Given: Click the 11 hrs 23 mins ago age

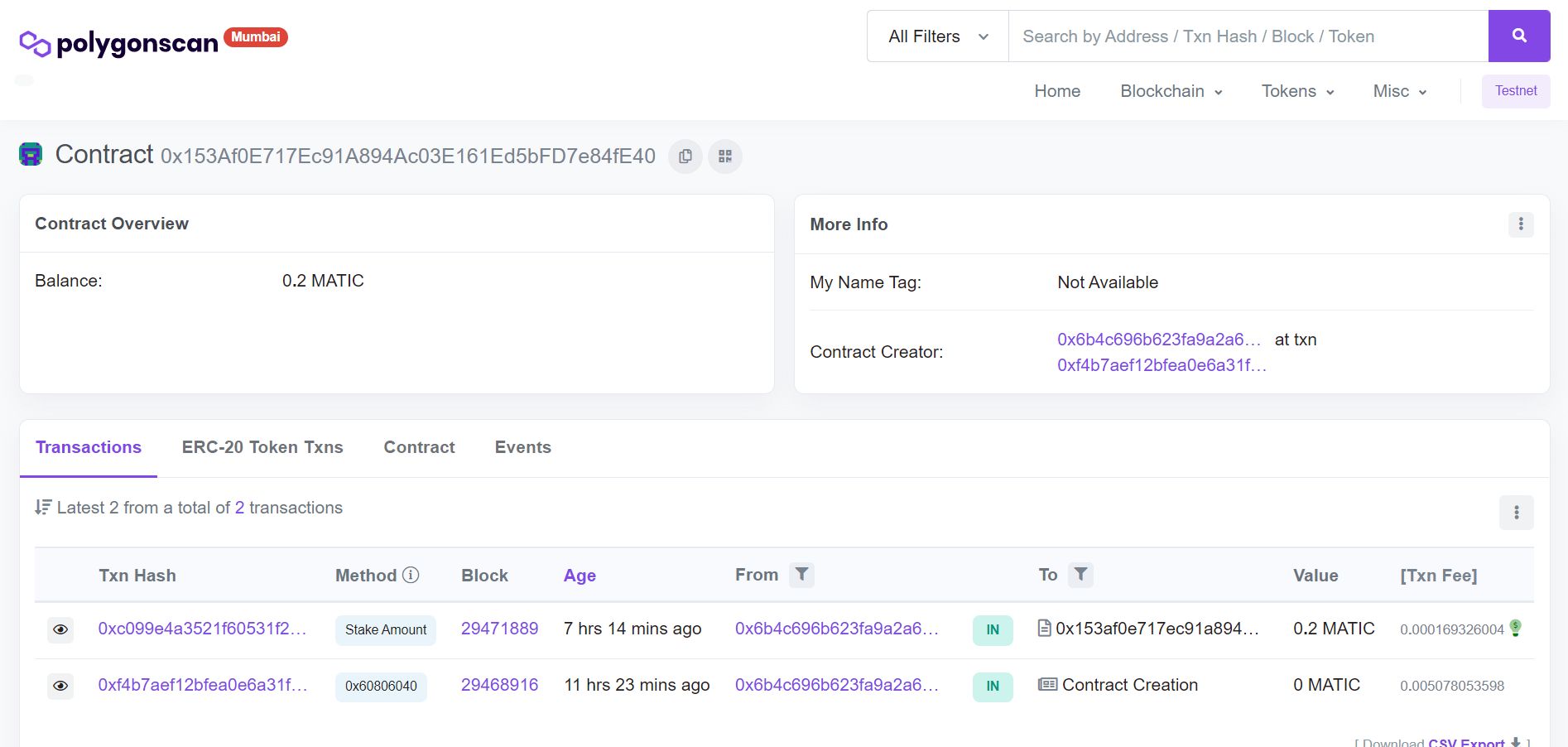Looking at the screenshot, I should coord(637,685).
